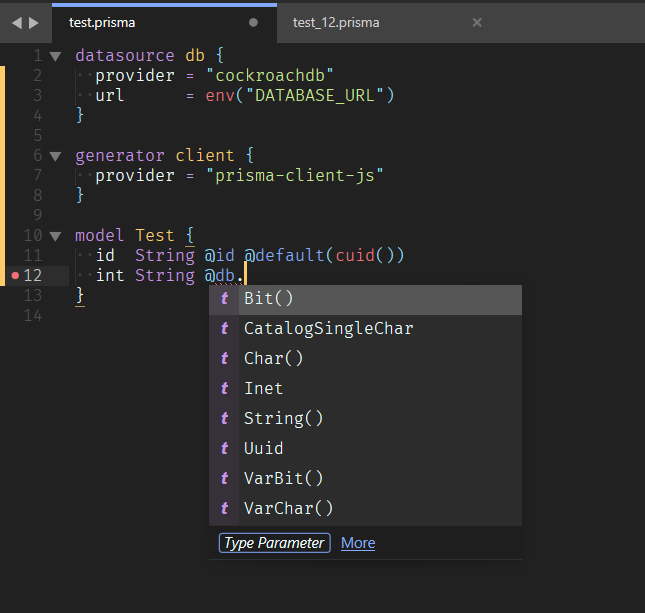This screenshot has width=645, height=613.
Task: Choose CatalogSingleChar from autocomplete list
Action: click(x=365, y=330)
